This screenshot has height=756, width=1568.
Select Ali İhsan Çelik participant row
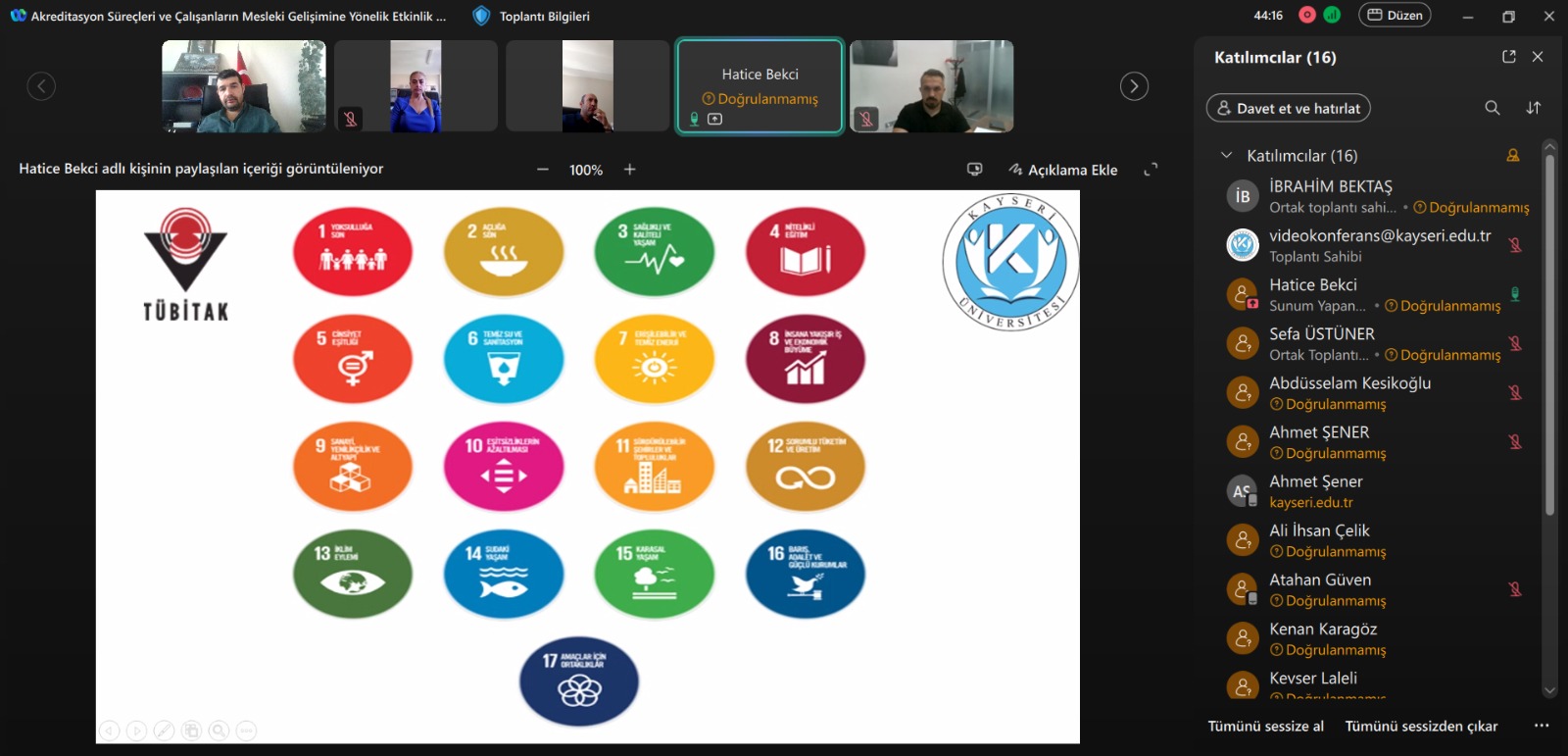pyautogui.click(x=1377, y=540)
